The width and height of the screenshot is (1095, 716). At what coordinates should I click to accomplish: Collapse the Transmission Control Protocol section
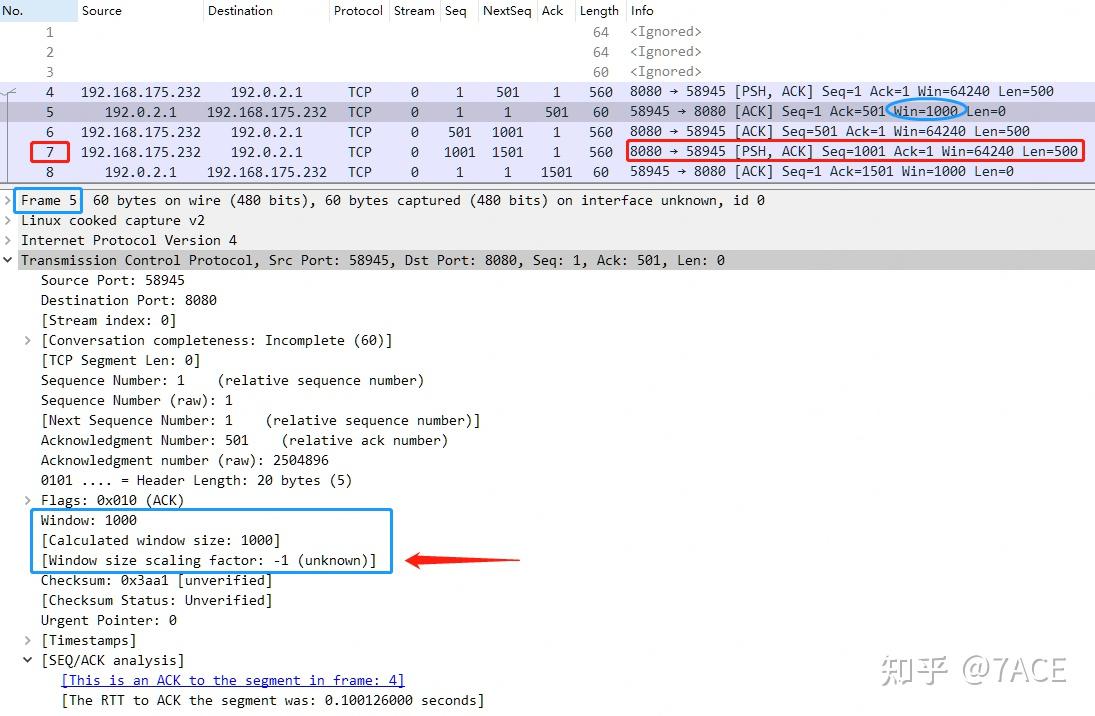tap(8, 260)
